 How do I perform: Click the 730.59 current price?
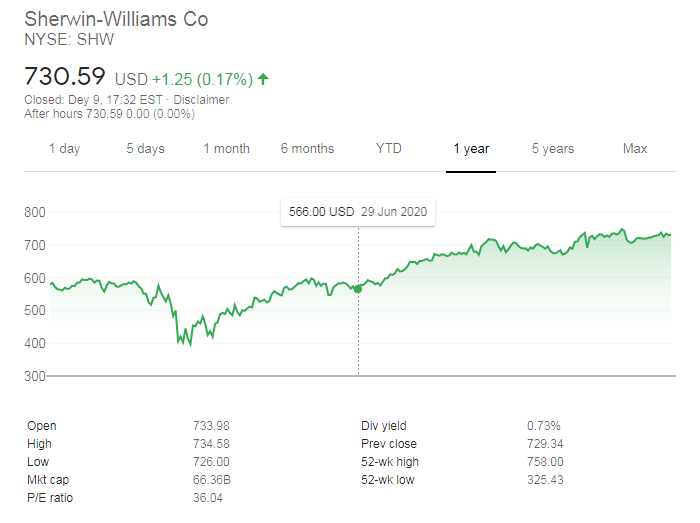click(x=66, y=76)
